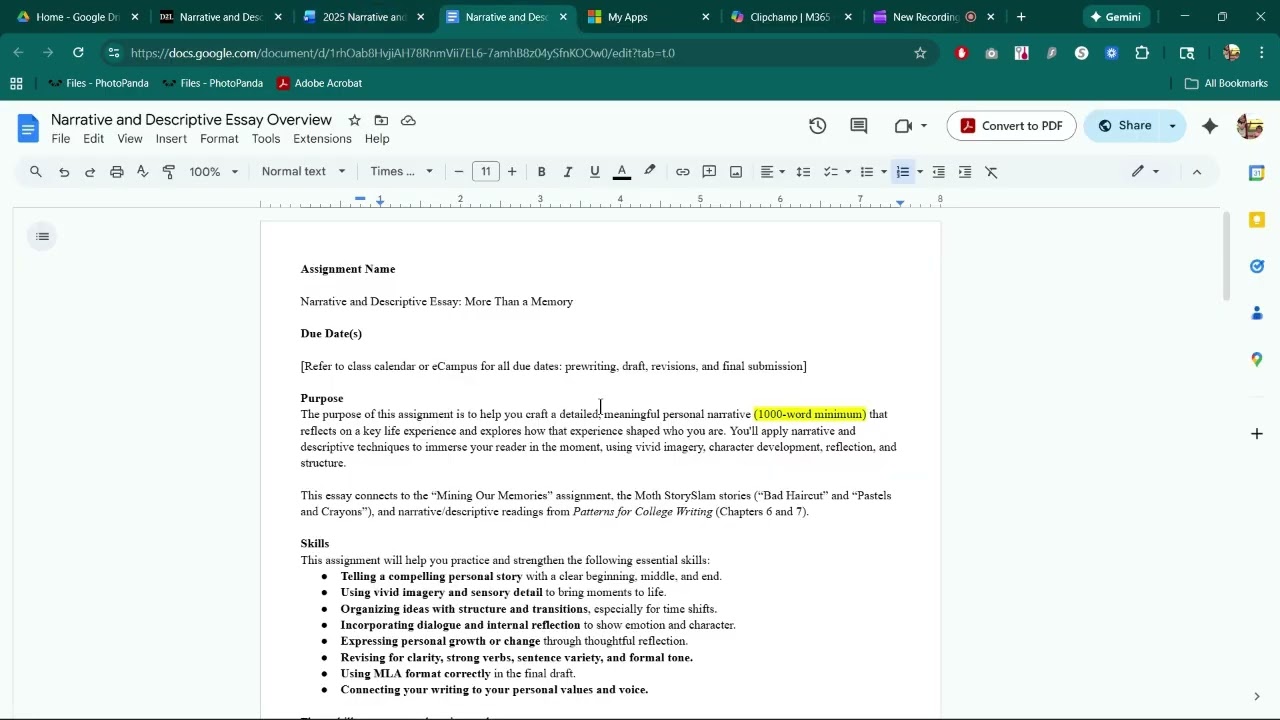Open Contacts side panel
The height and width of the screenshot is (720, 1280).
(1257, 313)
